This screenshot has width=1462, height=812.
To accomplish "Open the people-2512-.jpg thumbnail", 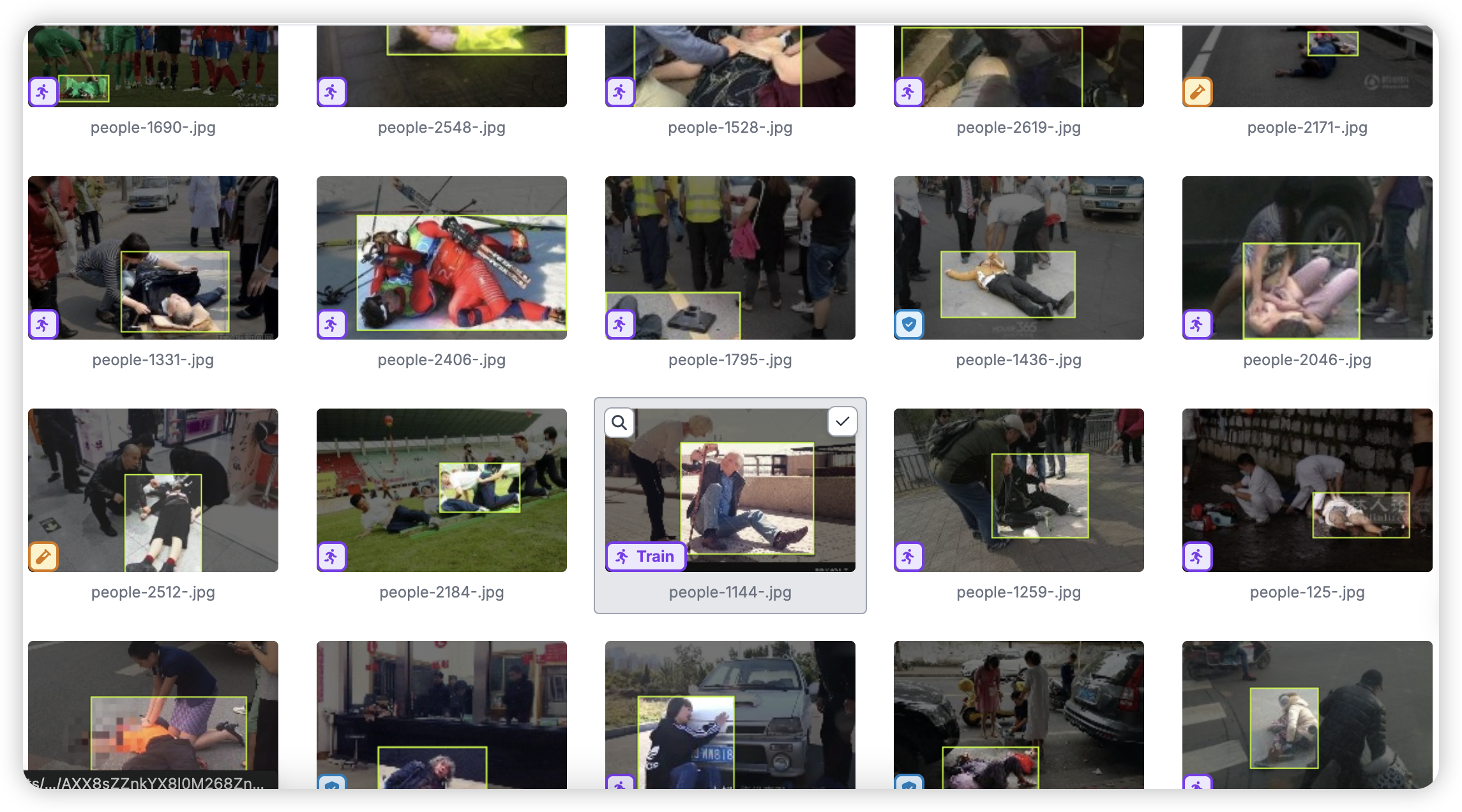I will tap(153, 490).
